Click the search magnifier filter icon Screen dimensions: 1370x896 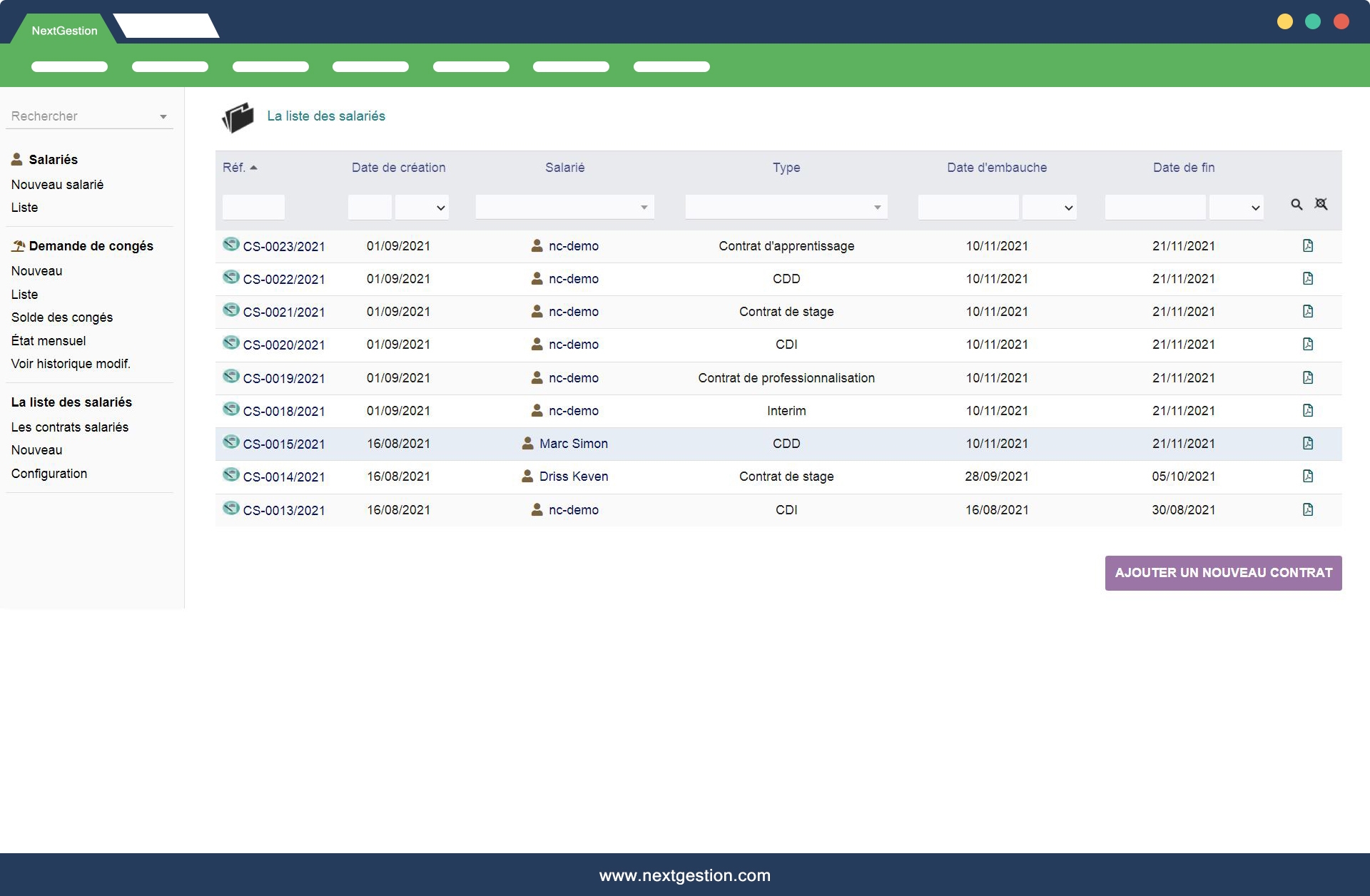[x=1297, y=205]
